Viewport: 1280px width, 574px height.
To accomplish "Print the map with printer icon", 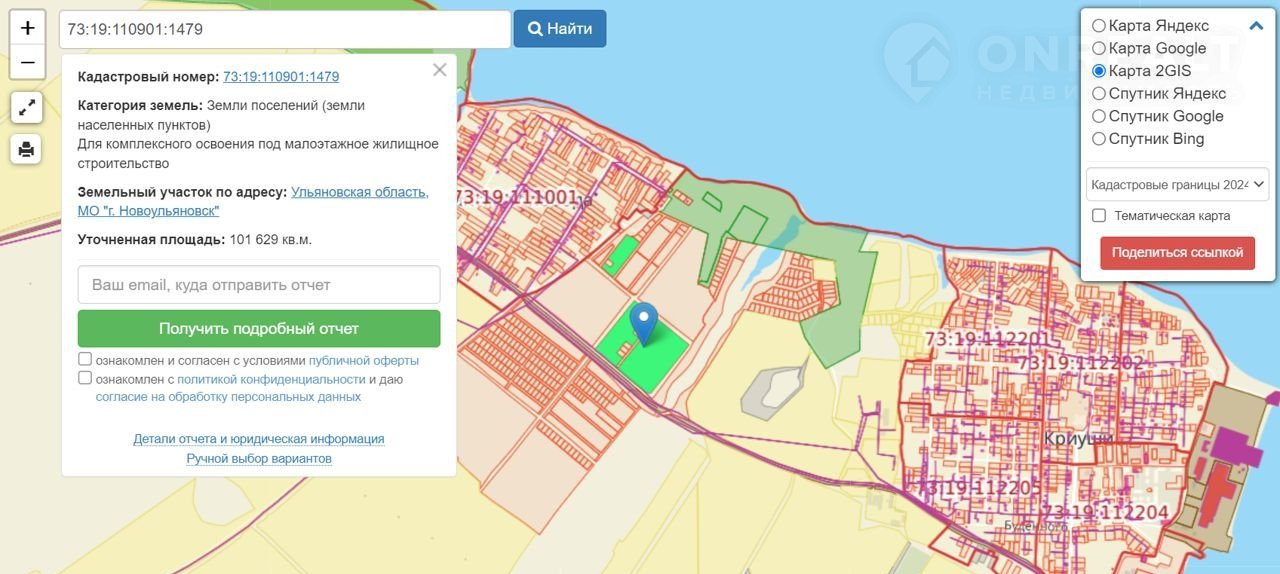I will (27, 149).
